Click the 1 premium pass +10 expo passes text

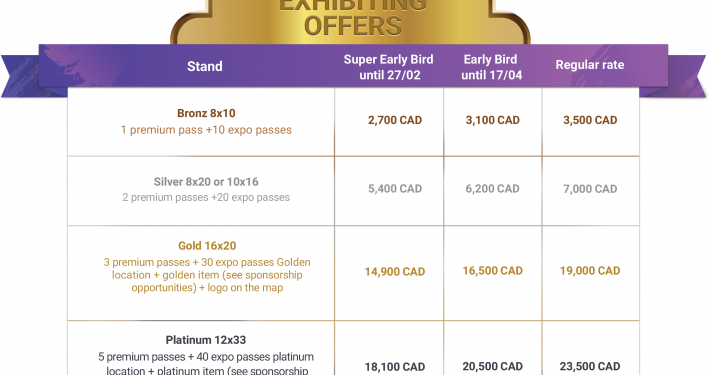pos(206,130)
